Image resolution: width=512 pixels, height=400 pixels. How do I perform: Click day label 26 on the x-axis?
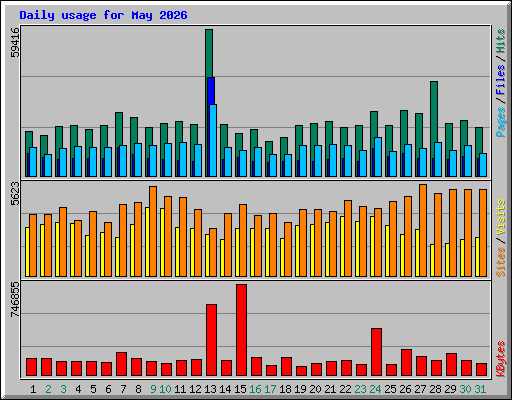pyautogui.click(x=405, y=389)
